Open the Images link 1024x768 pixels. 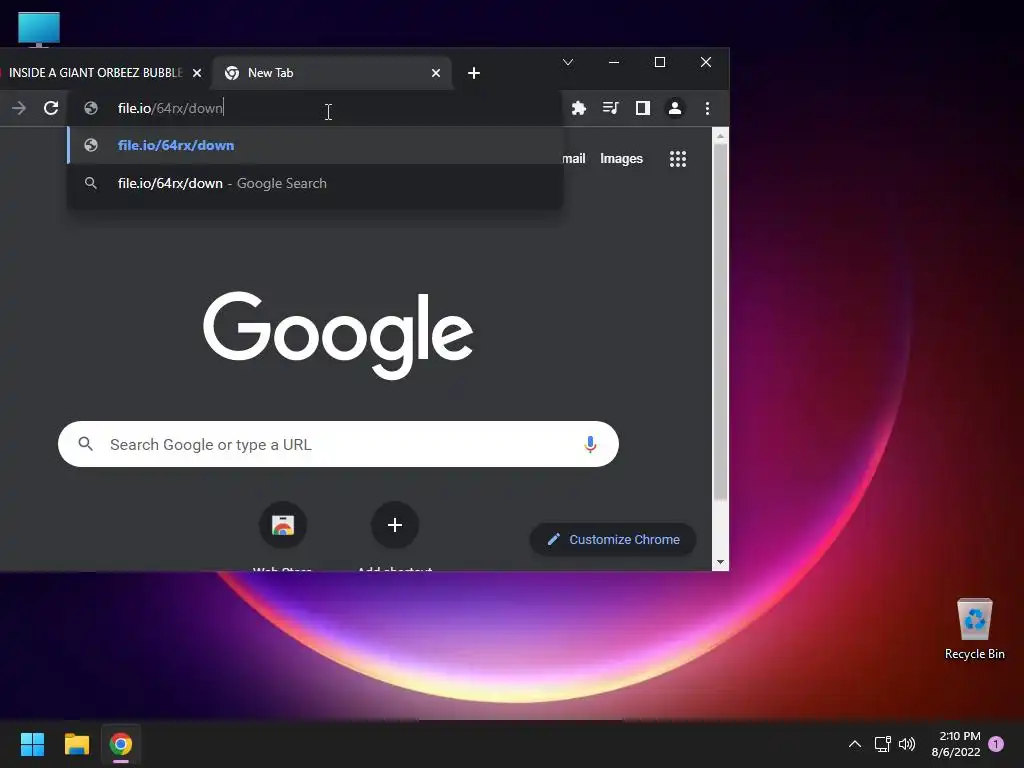[621, 159]
